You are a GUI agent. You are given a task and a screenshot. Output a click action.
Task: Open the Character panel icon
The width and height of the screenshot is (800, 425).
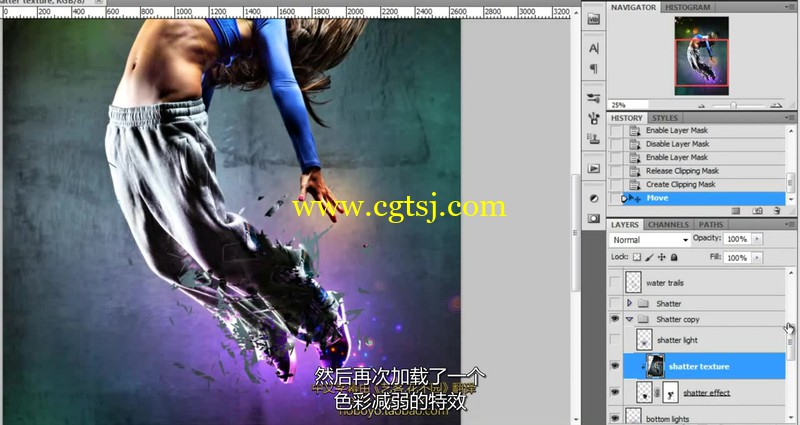593,48
